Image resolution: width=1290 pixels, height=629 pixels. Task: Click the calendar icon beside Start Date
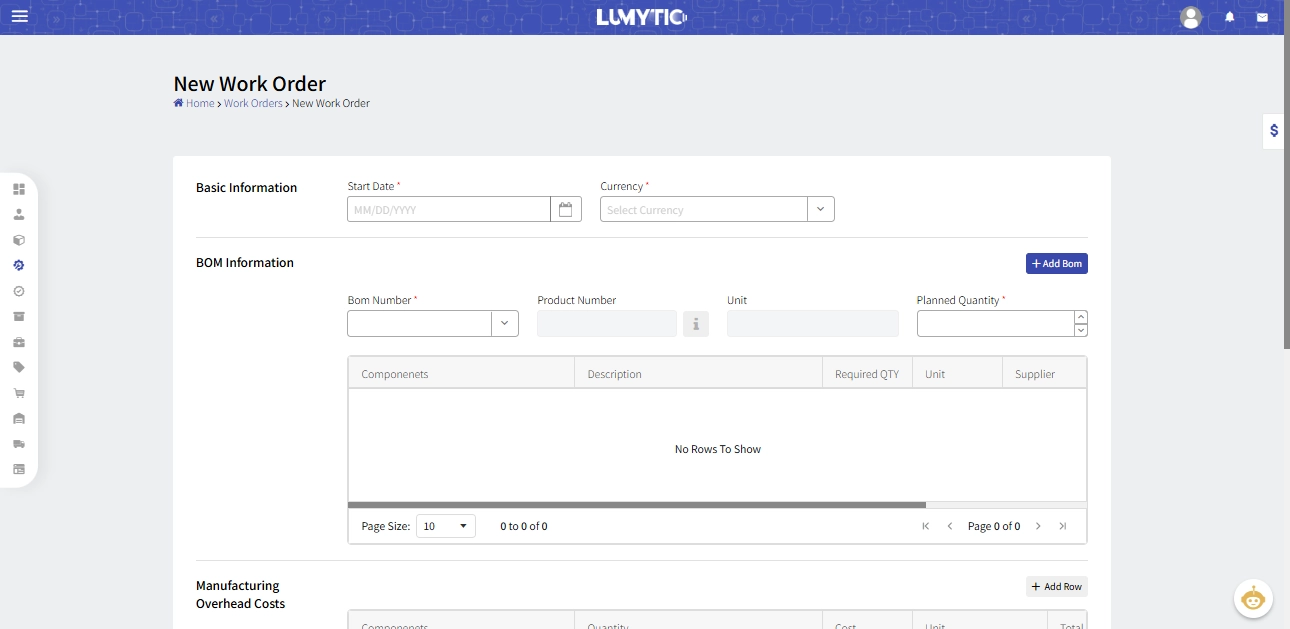coord(565,209)
